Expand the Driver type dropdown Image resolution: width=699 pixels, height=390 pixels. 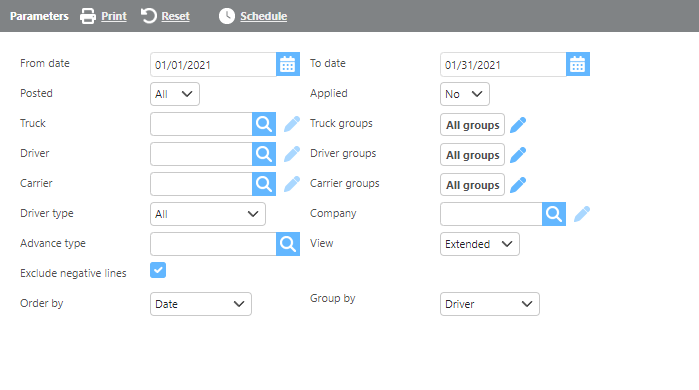[208, 214]
